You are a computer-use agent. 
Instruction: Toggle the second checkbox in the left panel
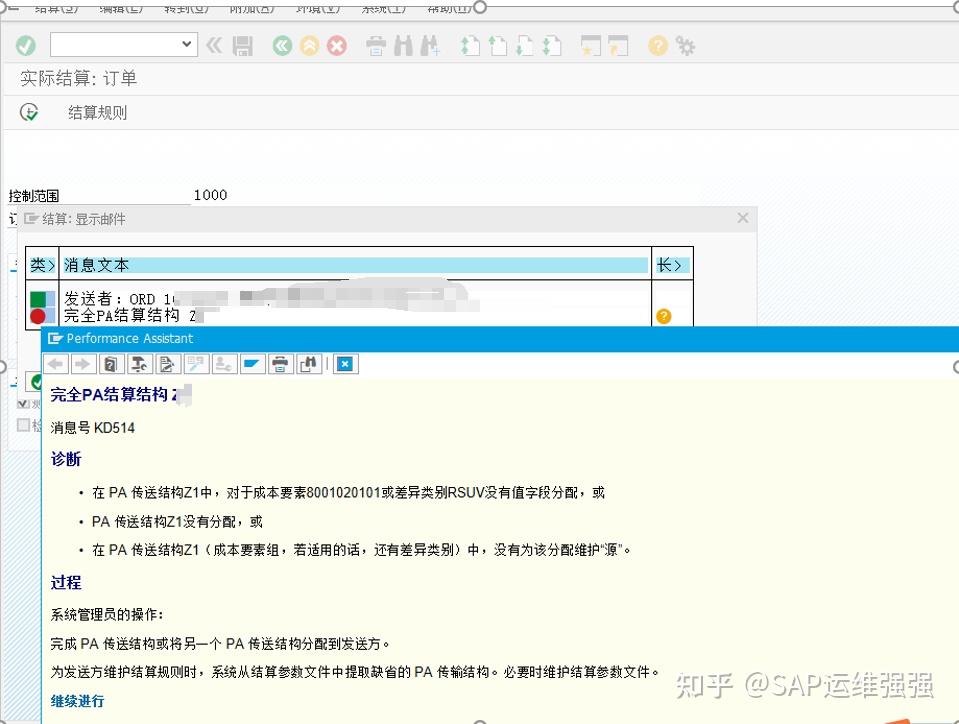[x=23, y=426]
